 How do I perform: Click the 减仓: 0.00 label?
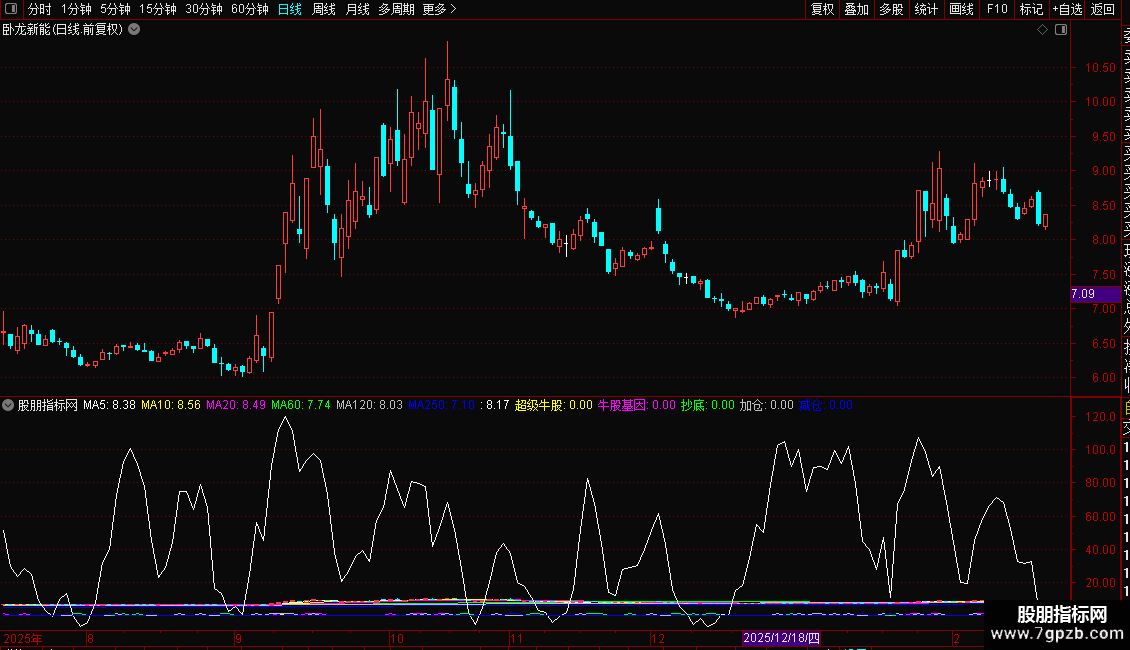point(825,405)
